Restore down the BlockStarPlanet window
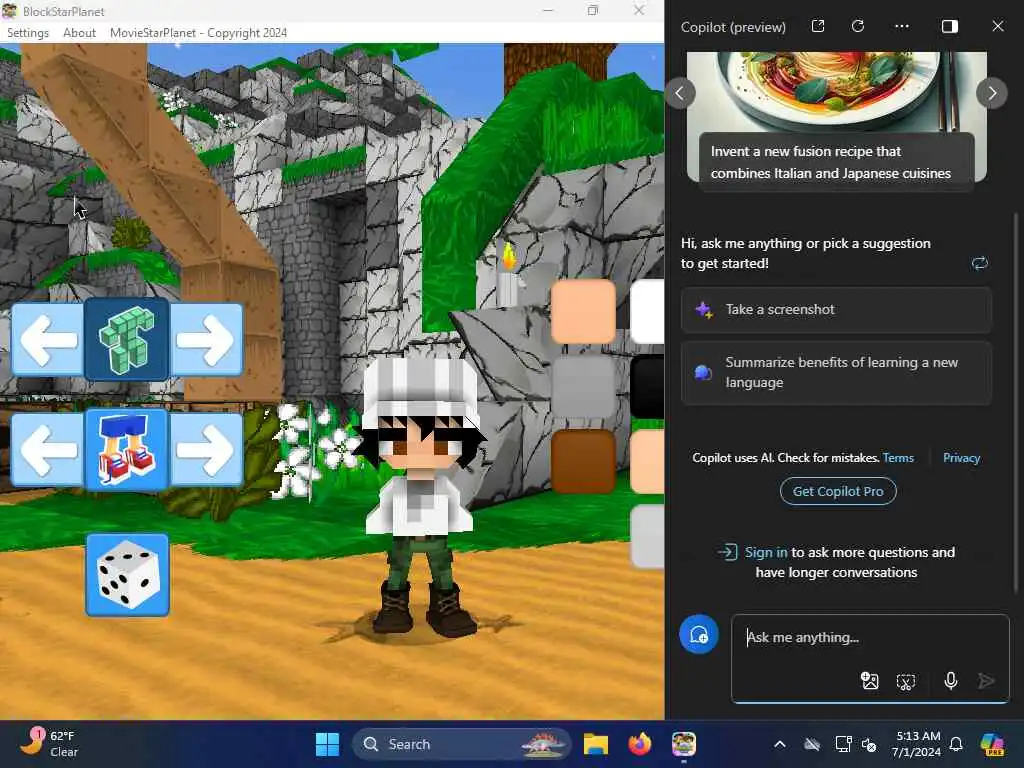The height and width of the screenshot is (768, 1024). point(593,10)
